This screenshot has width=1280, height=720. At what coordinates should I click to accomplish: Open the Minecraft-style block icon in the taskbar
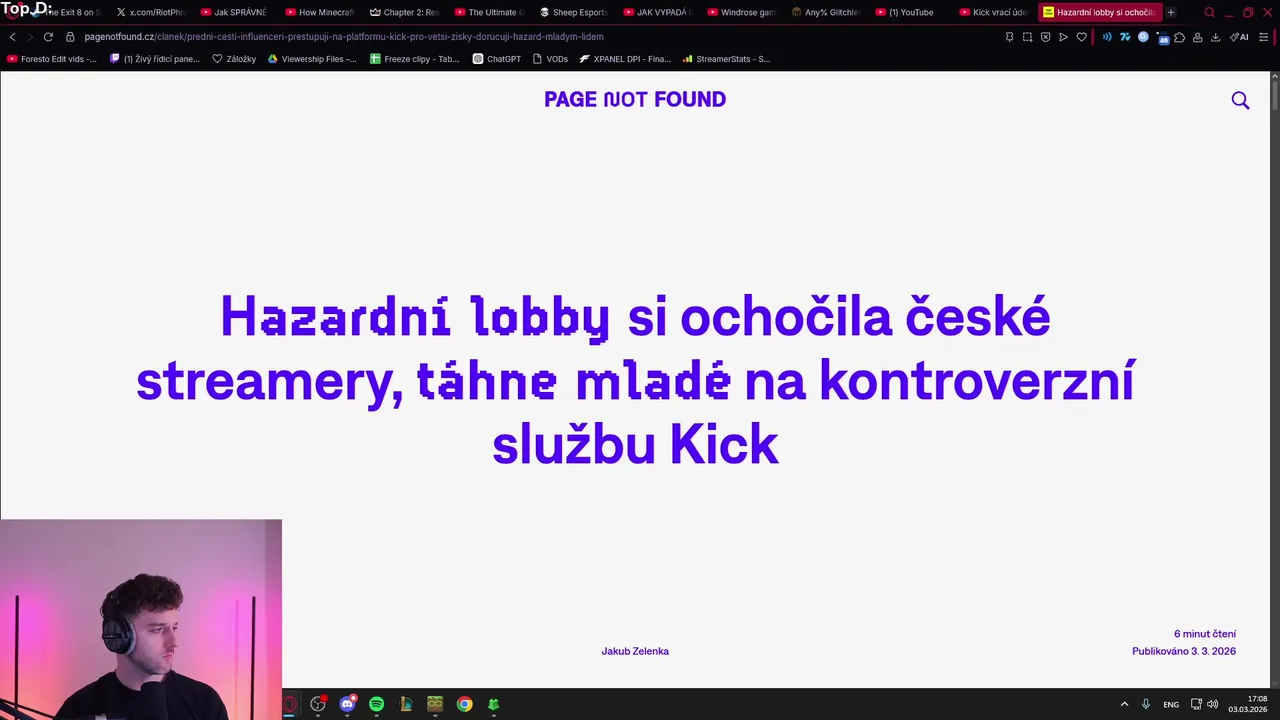coord(435,704)
